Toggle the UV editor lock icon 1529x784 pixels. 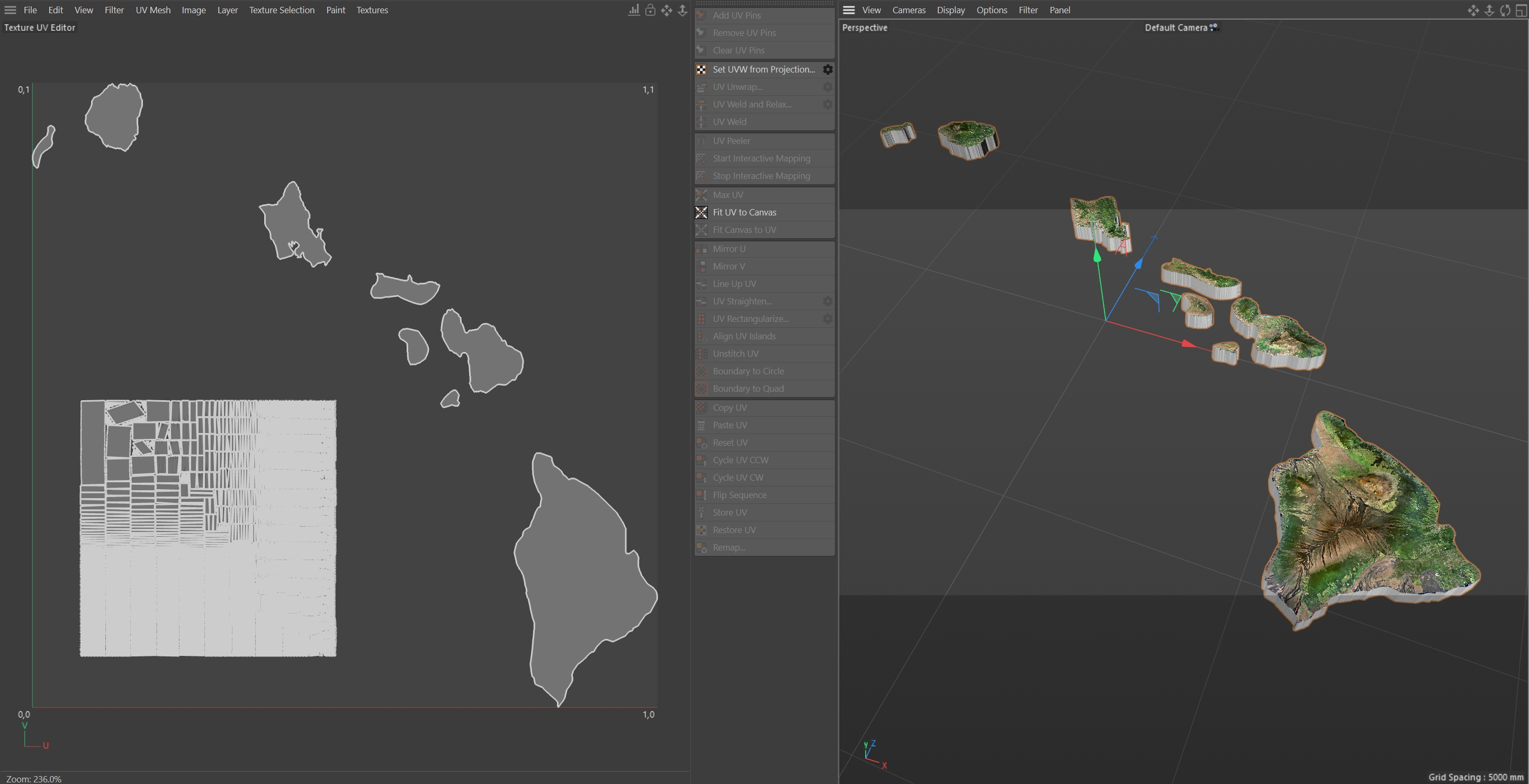click(651, 10)
